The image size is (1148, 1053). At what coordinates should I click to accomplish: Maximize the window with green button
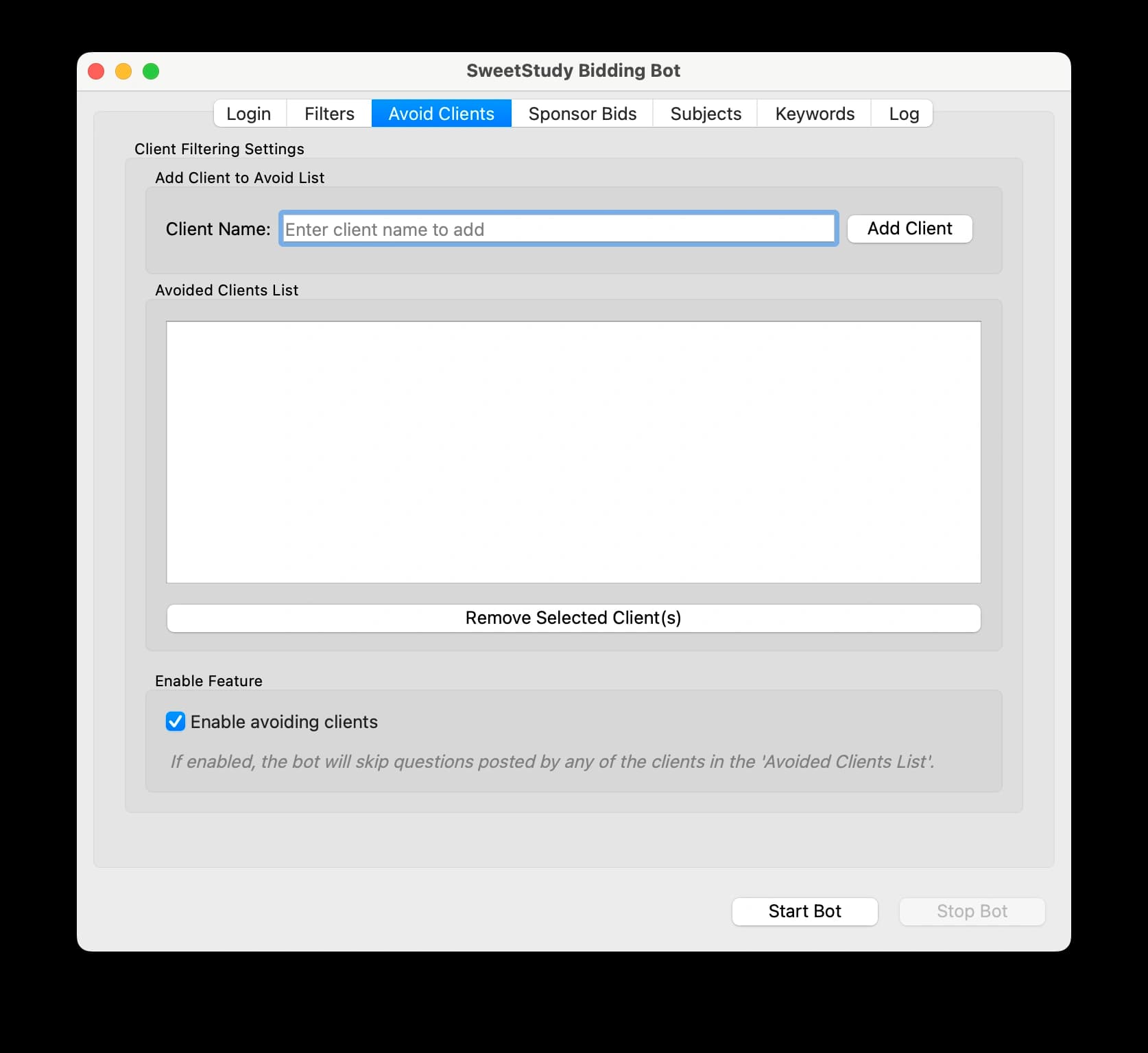click(x=151, y=71)
